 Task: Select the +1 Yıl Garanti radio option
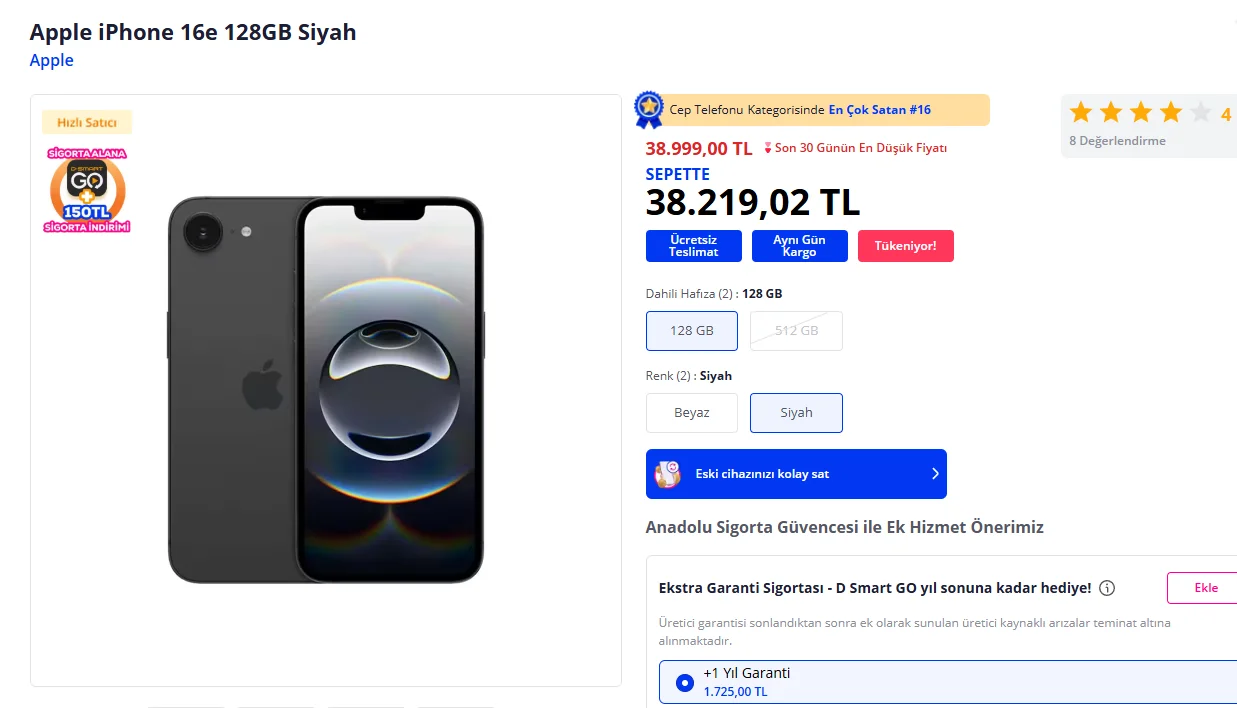pos(685,683)
